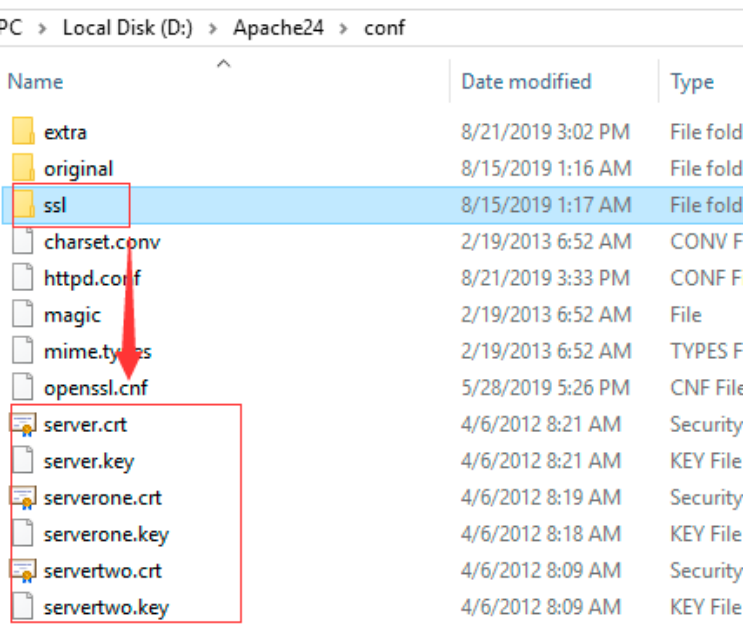Viewport: 743px width, 630px height.
Task: Click the server.crt certificate icon
Action: point(22,424)
